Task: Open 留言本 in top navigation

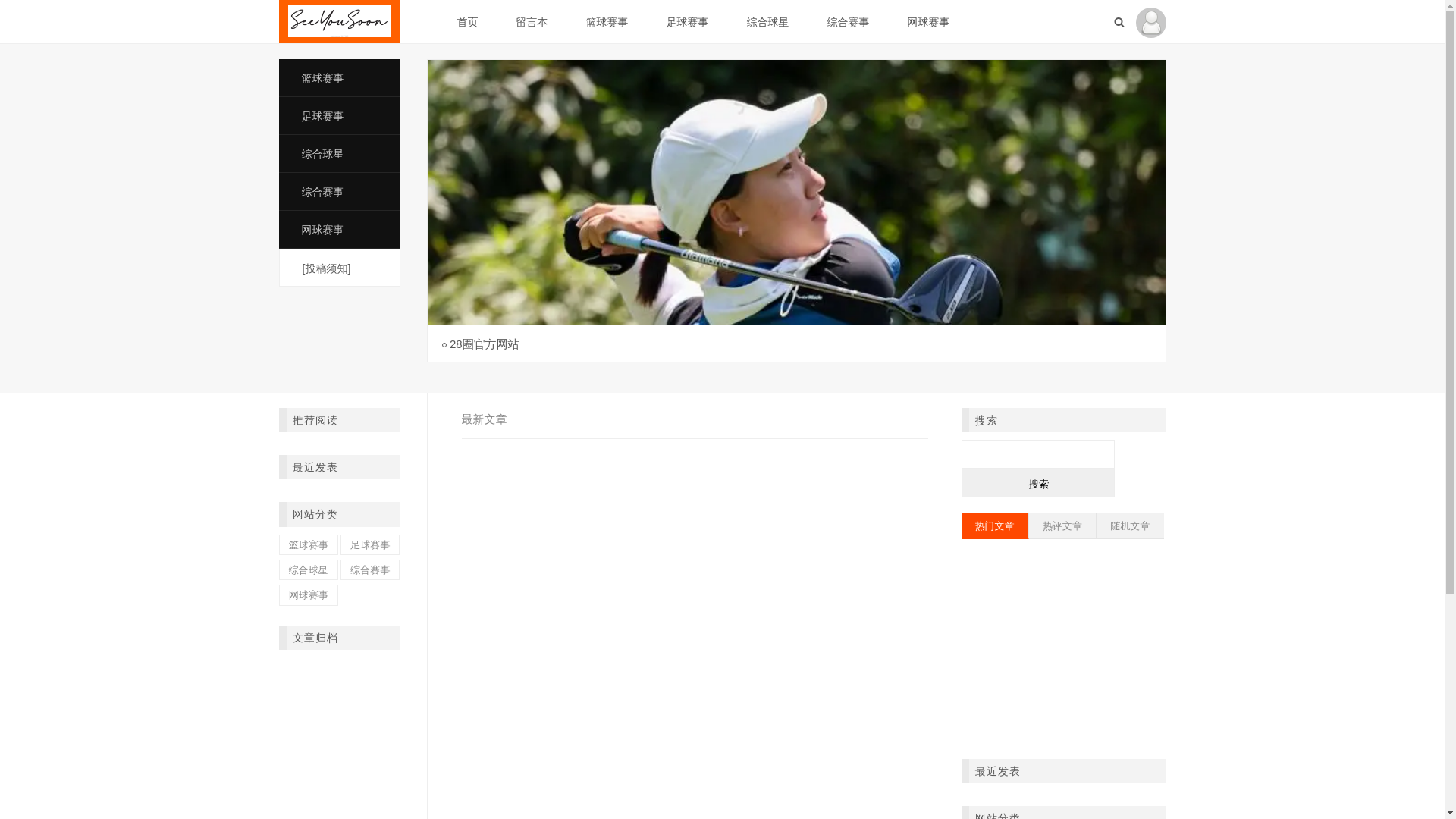Action: (532, 22)
